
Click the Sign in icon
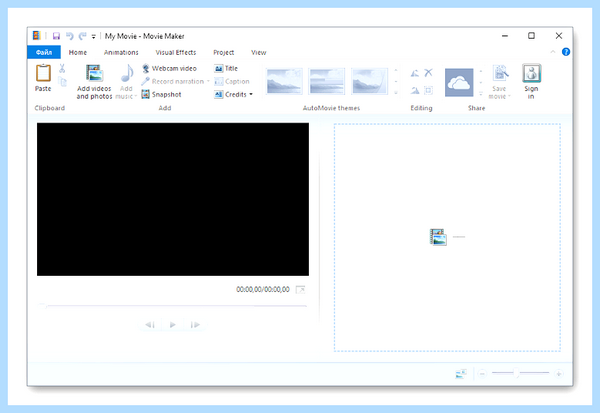pyautogui.click(x=532, y=73)
